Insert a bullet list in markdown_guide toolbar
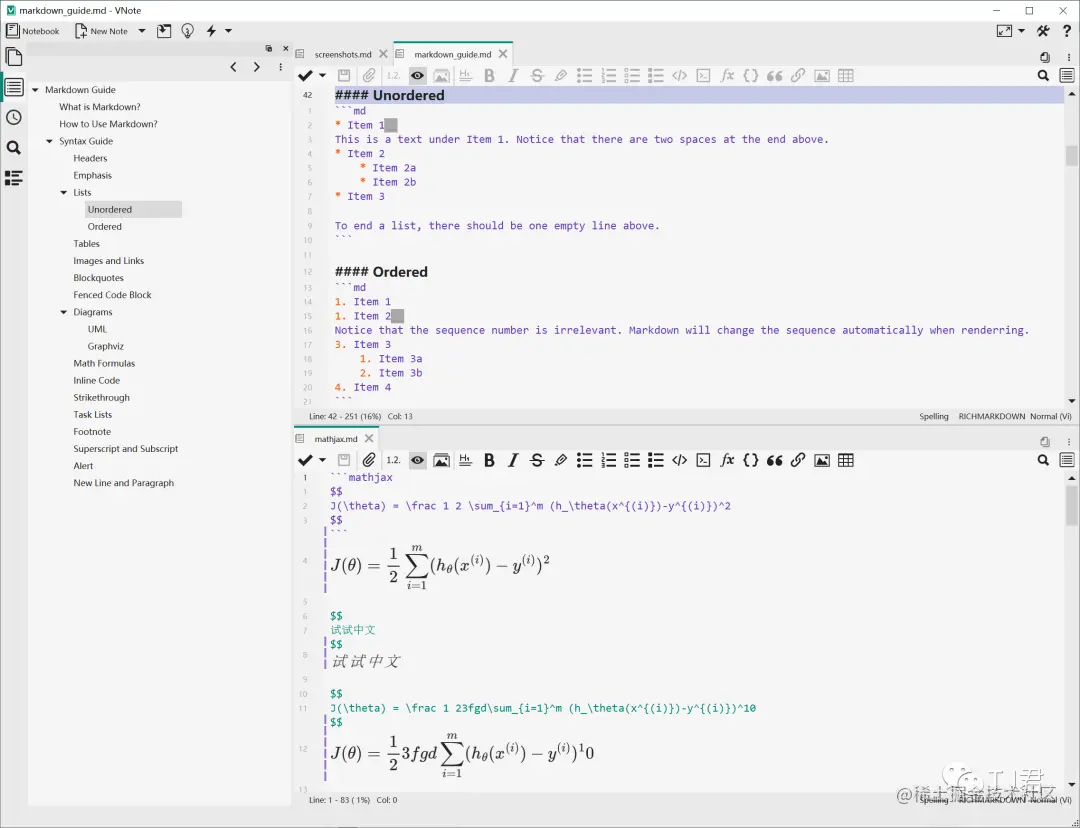 tap(584, 76)
